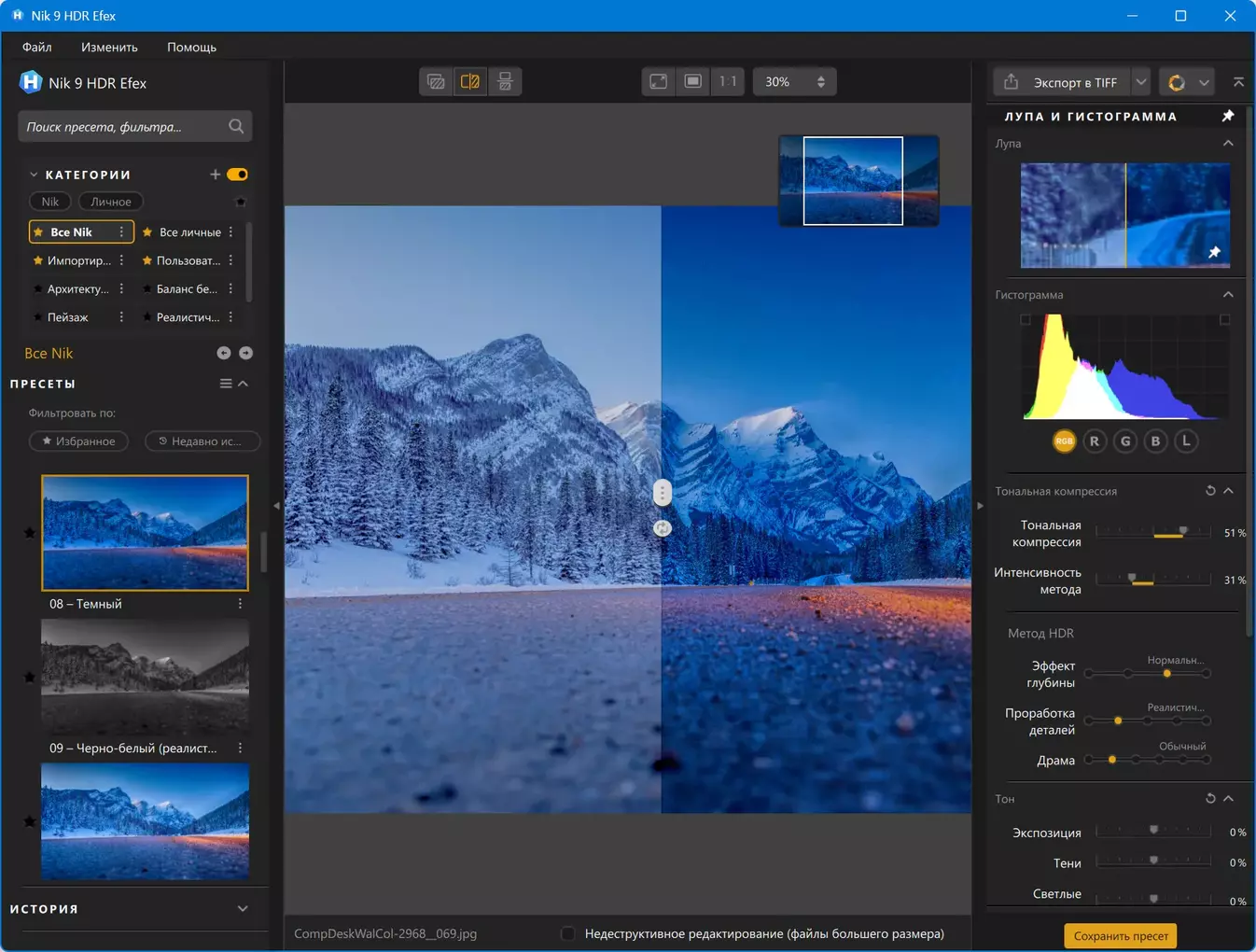This screenshot has width=1256, height=952.
Task: Collapse the Гистограмма section
Action: pyautogui.click(x=1228, y=295)
